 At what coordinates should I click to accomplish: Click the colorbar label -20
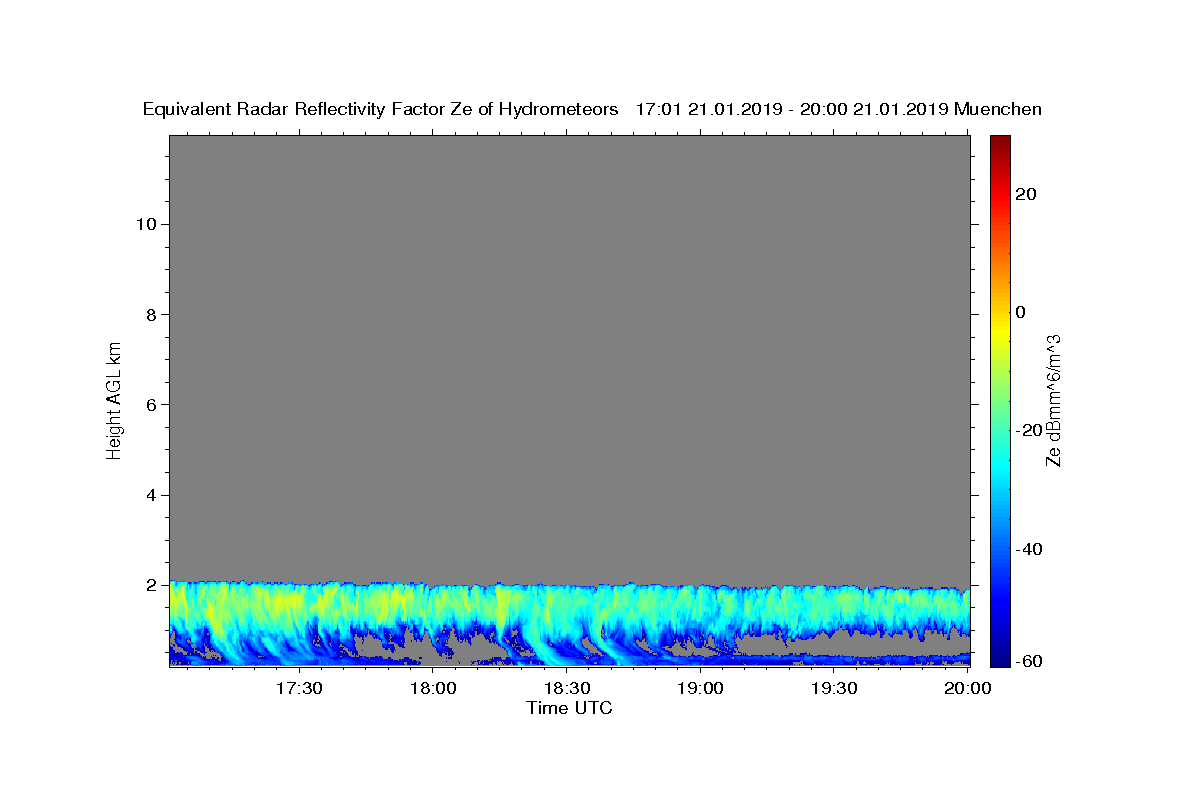point(1029,430)
